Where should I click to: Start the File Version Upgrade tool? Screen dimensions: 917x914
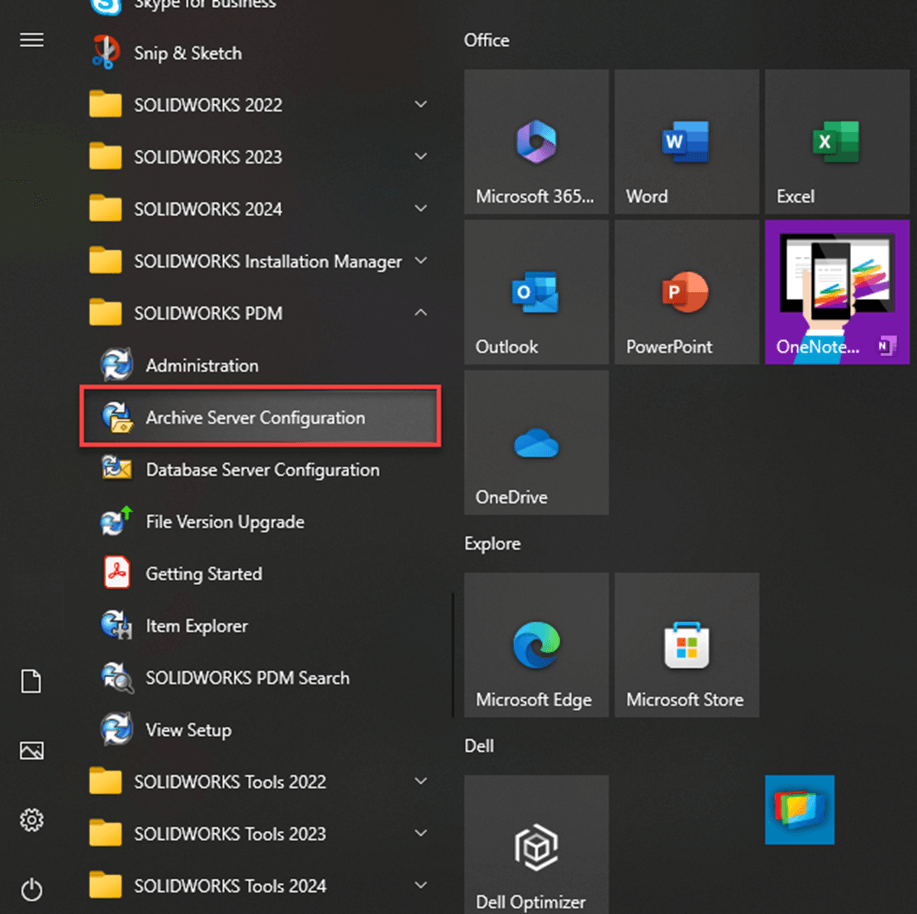click(224, 522)
